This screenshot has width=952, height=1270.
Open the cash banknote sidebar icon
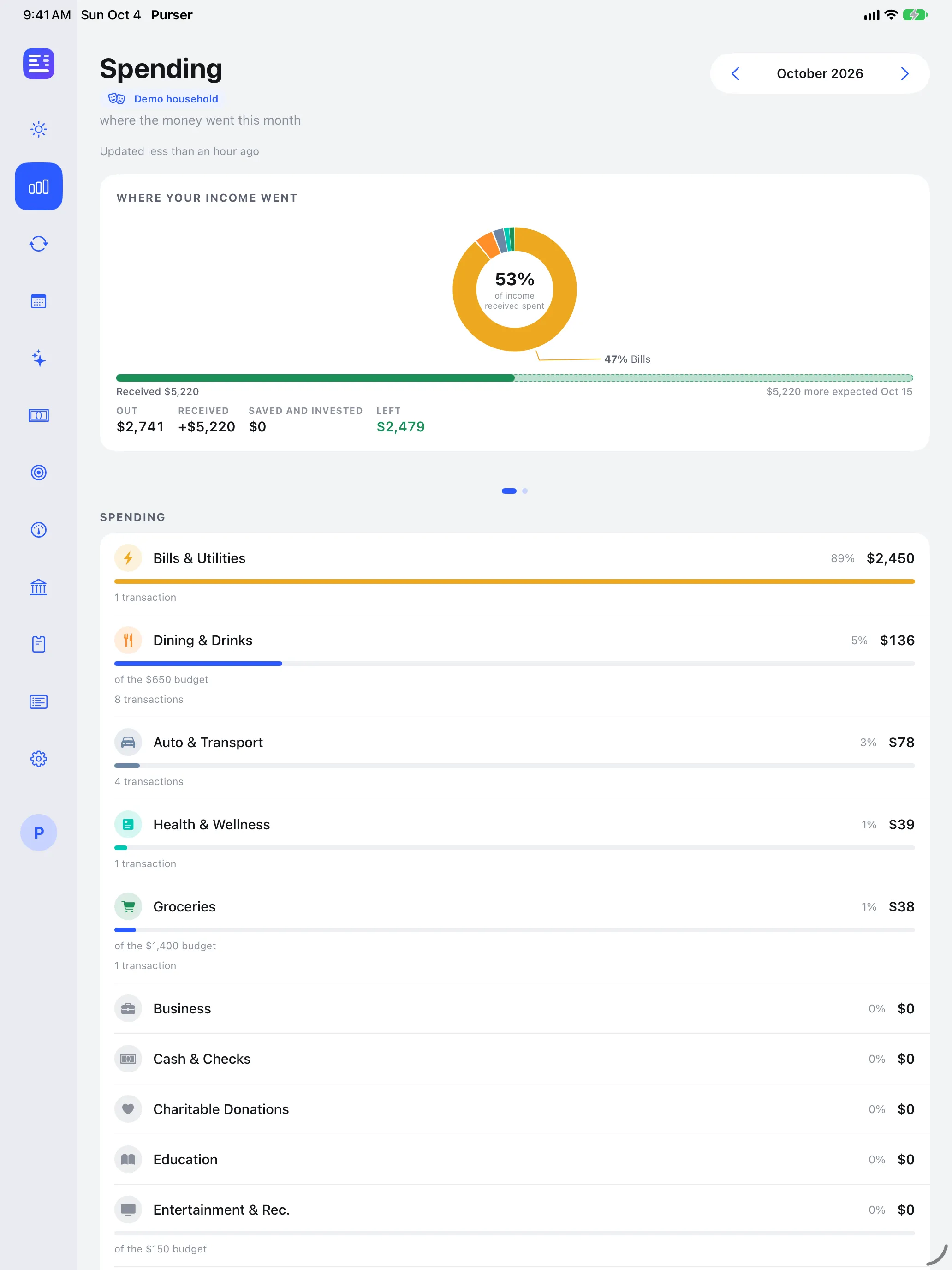click(38, 415)
